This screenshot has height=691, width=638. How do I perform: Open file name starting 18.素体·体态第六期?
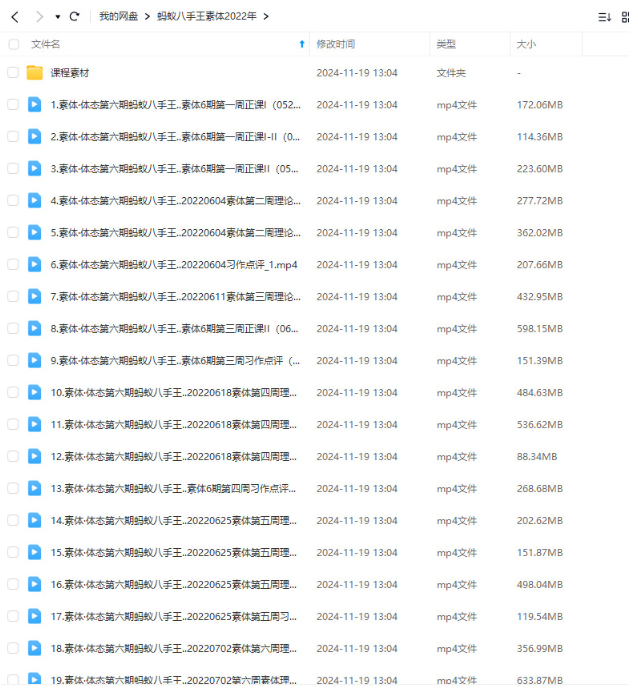[x=174, y=648]
